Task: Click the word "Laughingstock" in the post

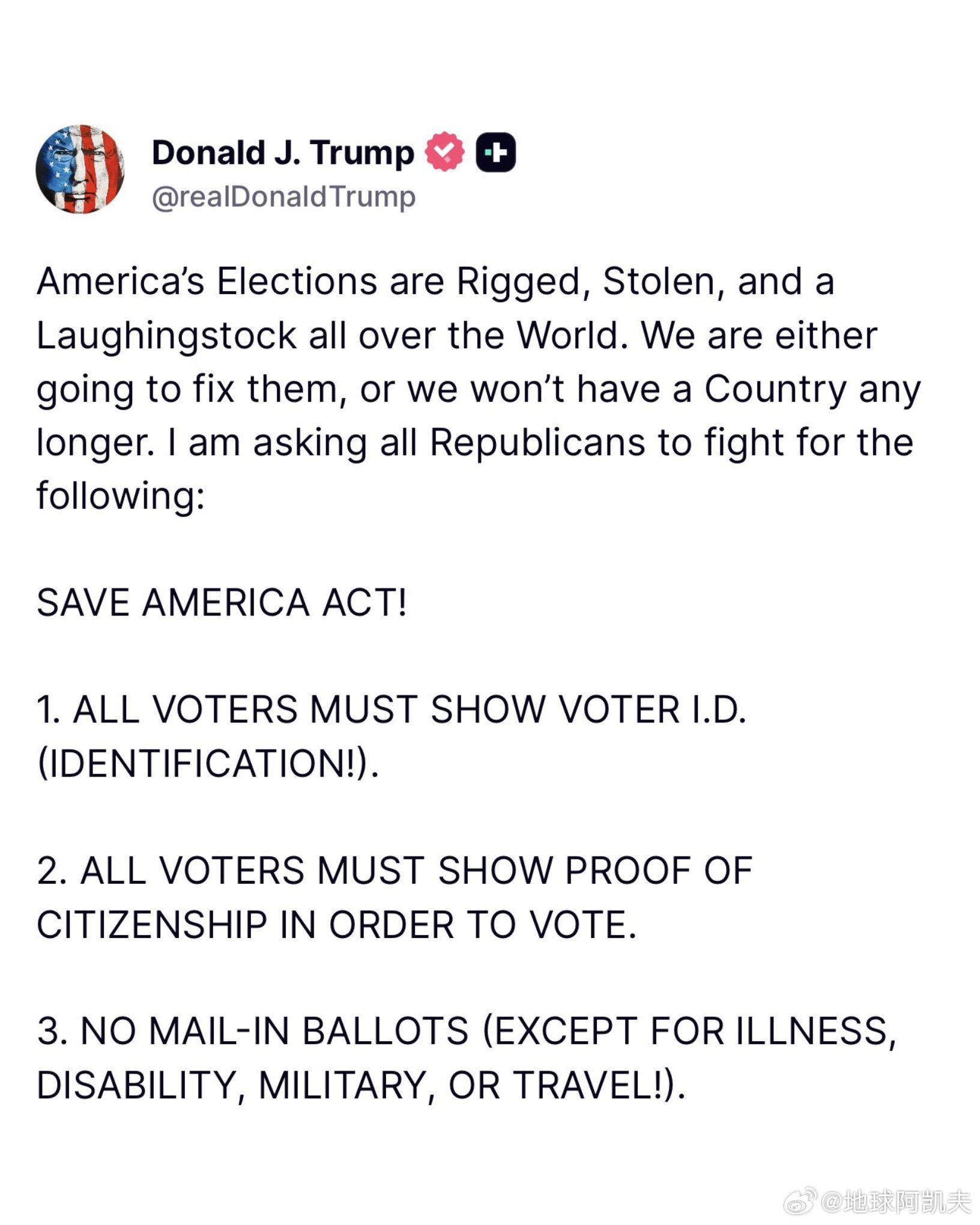Action: click(166, 336)
